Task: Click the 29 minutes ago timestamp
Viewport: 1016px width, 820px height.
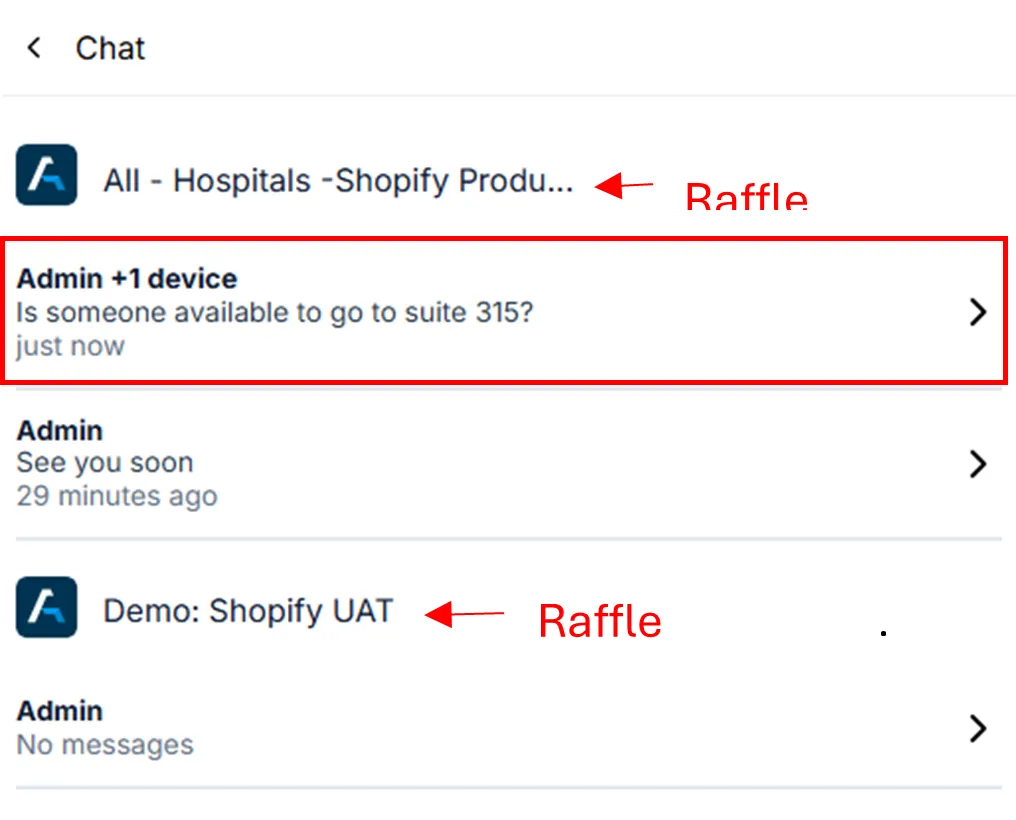Action: tap(116, 496)
